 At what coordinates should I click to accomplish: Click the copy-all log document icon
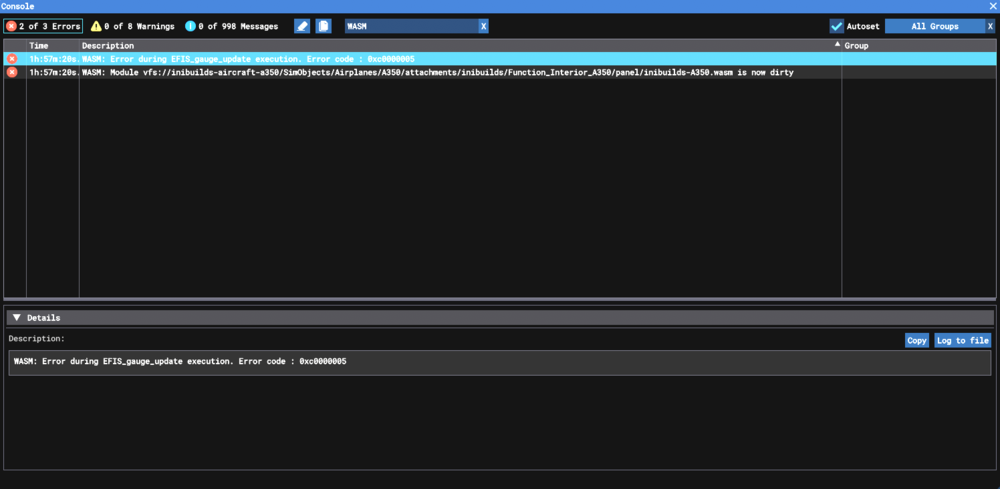pos(323,26)
